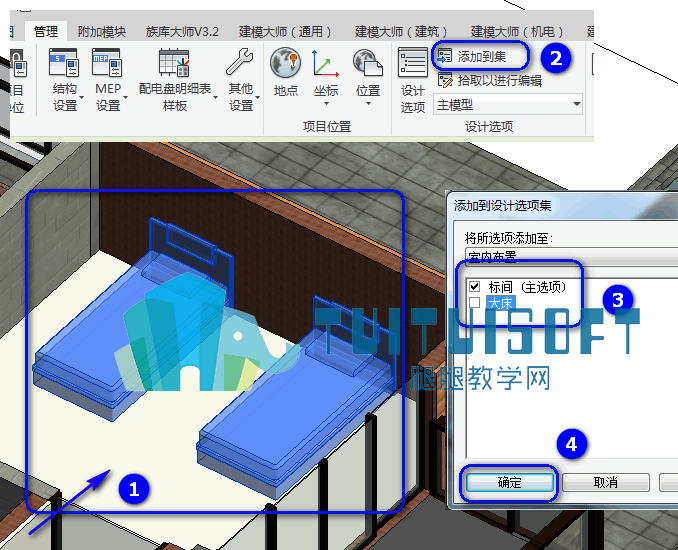This screenshot has width=678, height=550.
Task: Expand the Position dropdown arrow
Action: [x=368, y=103]
